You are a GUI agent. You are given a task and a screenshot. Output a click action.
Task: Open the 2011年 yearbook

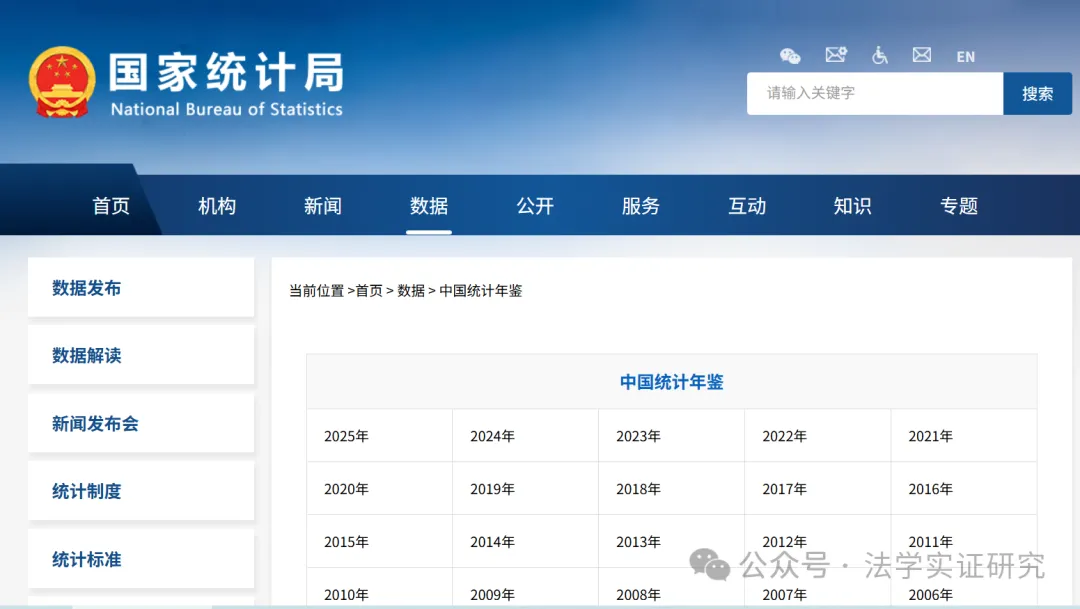(x=931, y=542)
